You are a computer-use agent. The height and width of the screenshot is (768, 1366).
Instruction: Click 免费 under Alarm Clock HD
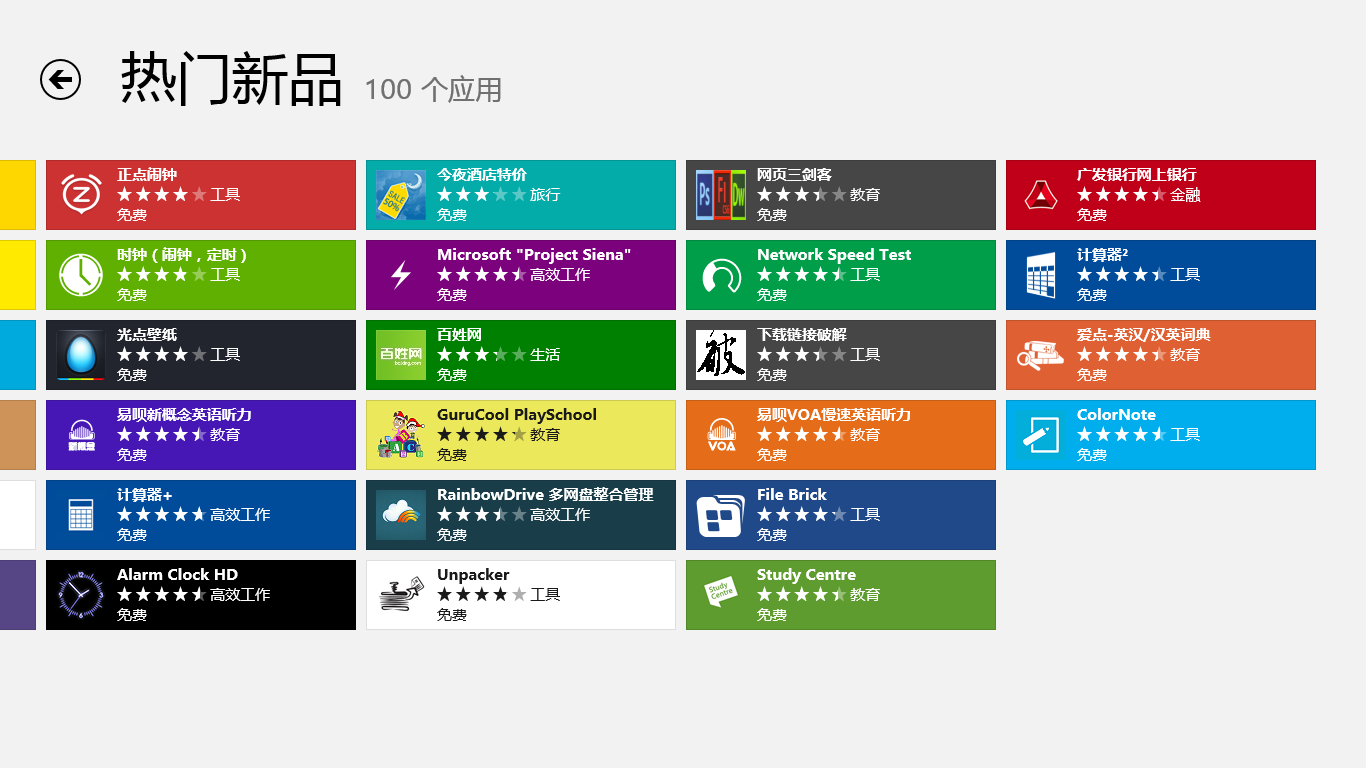(132, 615)
